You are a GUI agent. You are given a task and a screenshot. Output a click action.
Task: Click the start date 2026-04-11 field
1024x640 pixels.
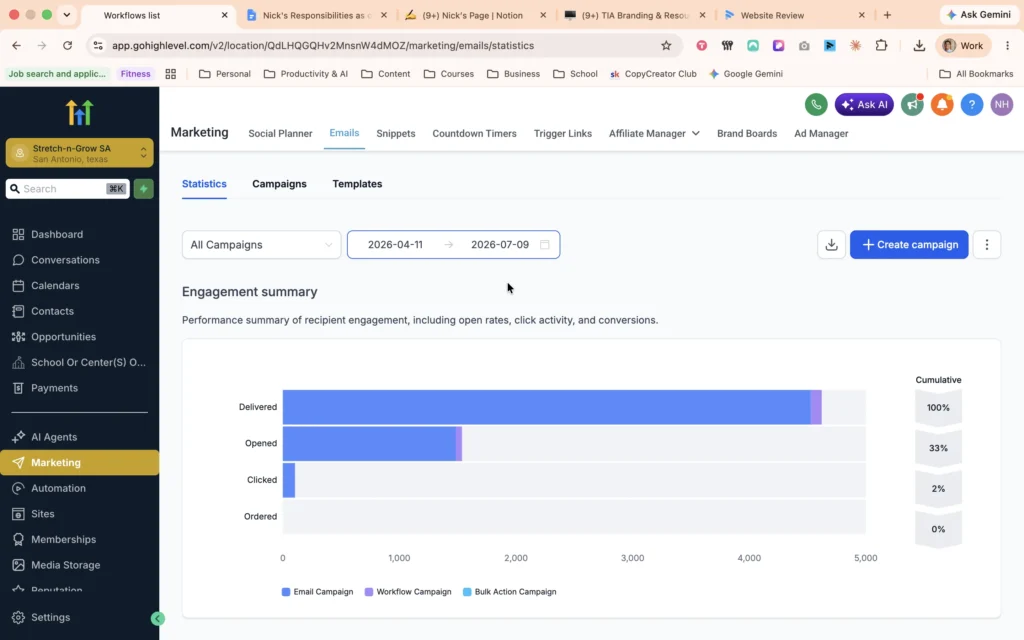tap(395, 244)
